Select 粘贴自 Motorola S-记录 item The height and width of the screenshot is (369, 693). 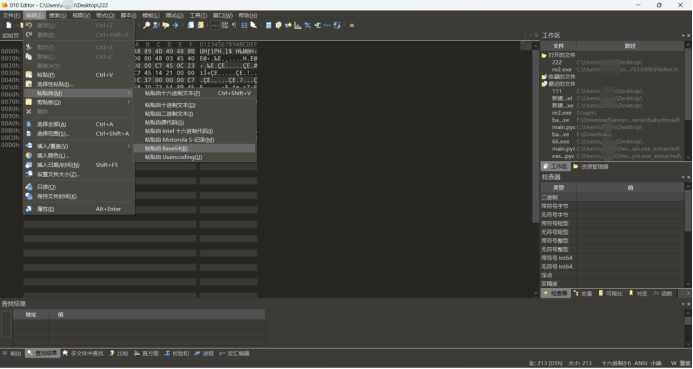(194, 140)
